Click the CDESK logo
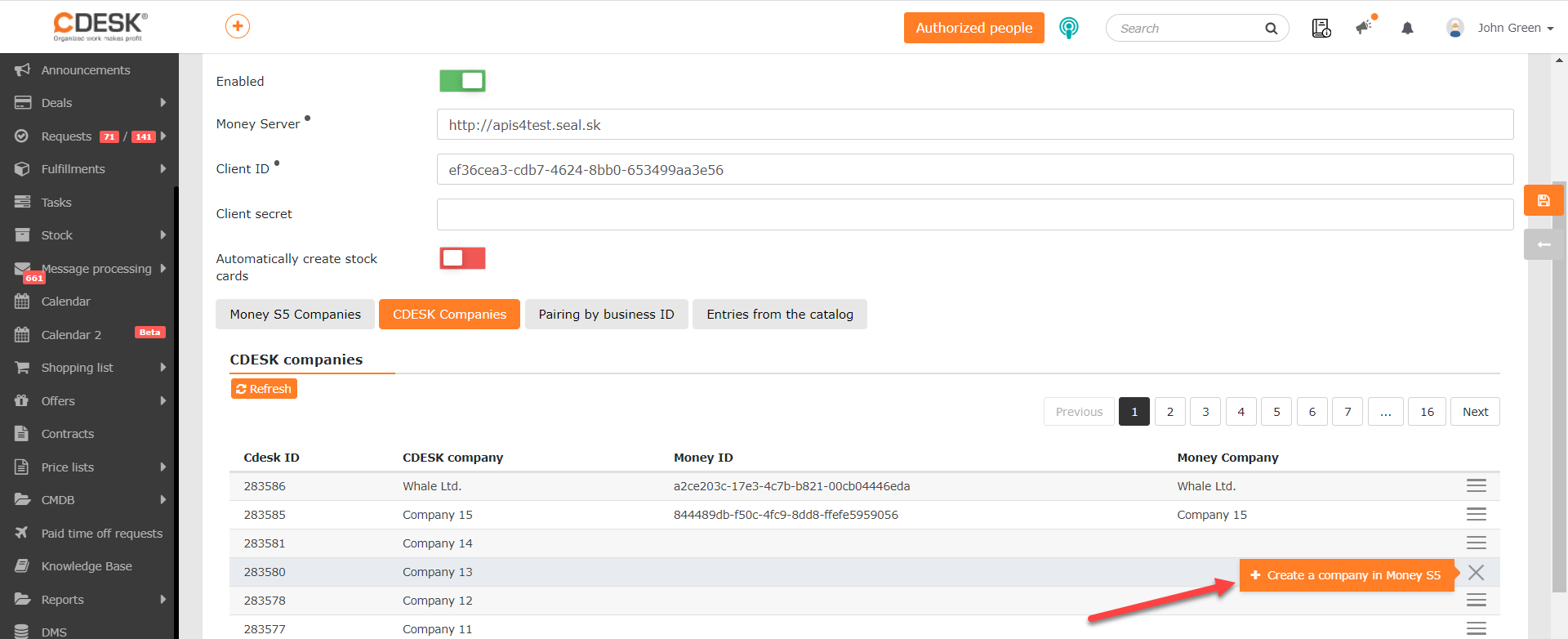Viewport: 1568px width, 639px height. click(100, 26)
